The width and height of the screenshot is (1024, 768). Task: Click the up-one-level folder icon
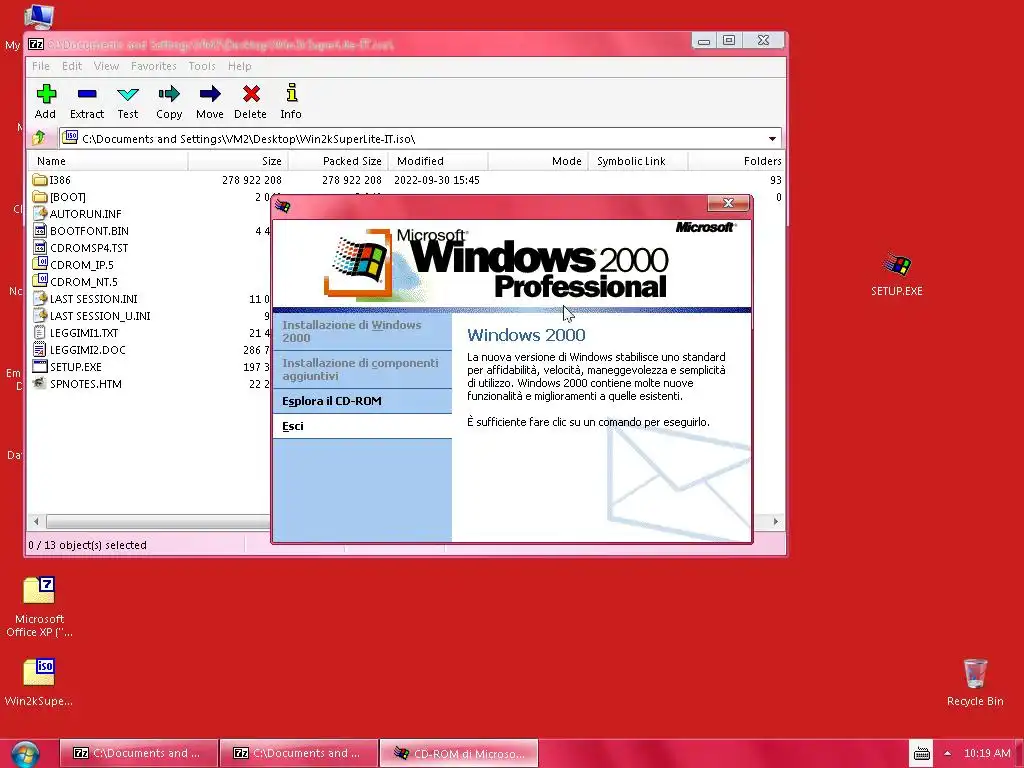coord(39,138)
